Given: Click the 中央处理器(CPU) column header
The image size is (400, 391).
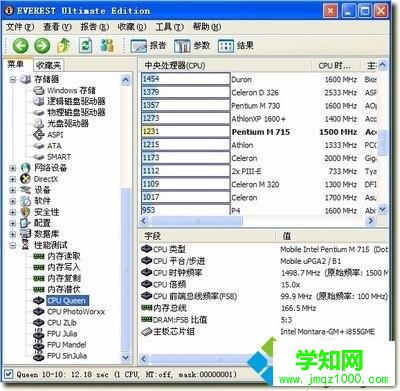Looking at the screenshot, I should [x=225, y=65].
